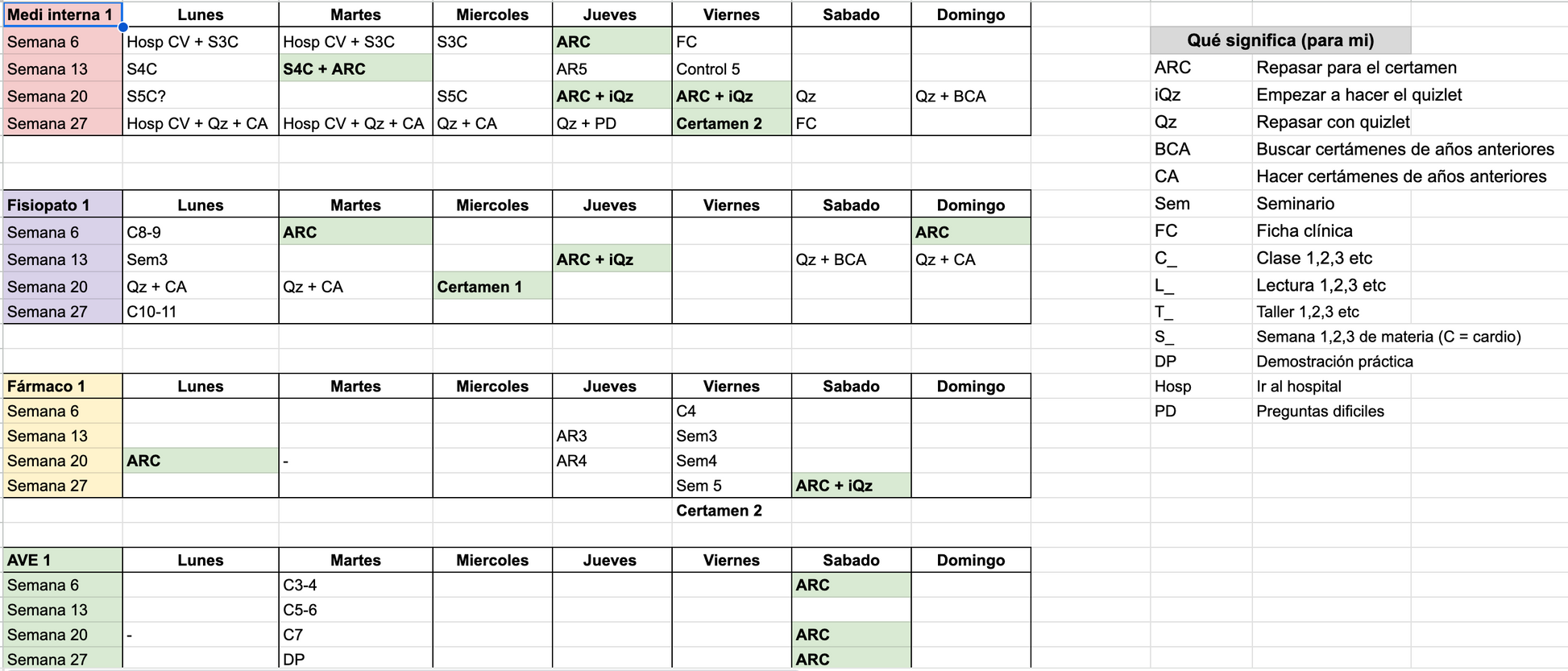Select the 'Qué significa (para mi)' legend header
Viewport: 1568px width, 671px height.
click(x=1280, y=40)
